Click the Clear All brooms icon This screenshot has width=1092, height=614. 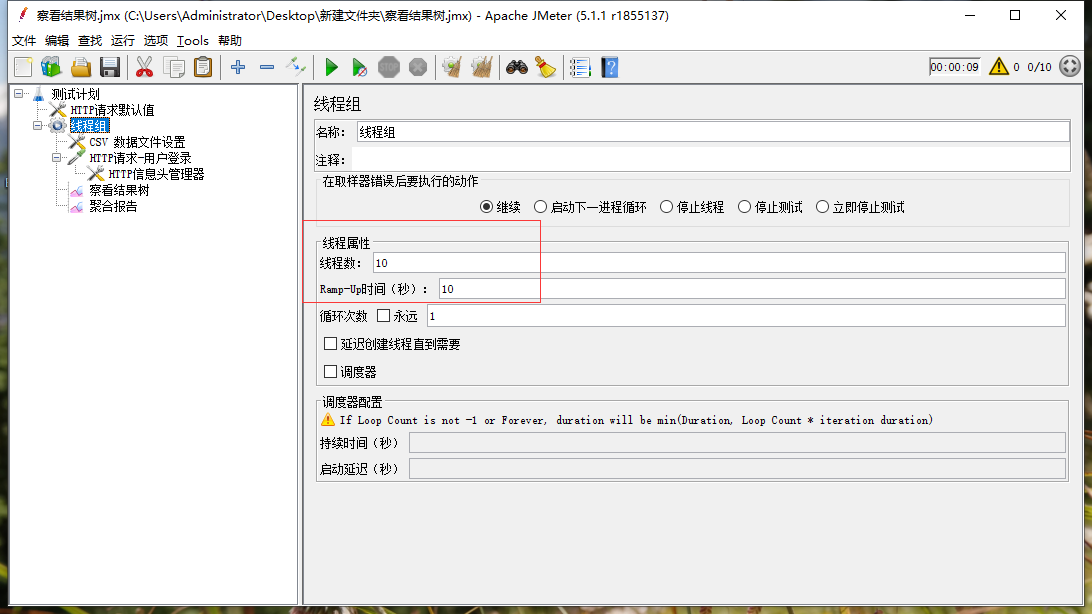(x=482, y=68)
